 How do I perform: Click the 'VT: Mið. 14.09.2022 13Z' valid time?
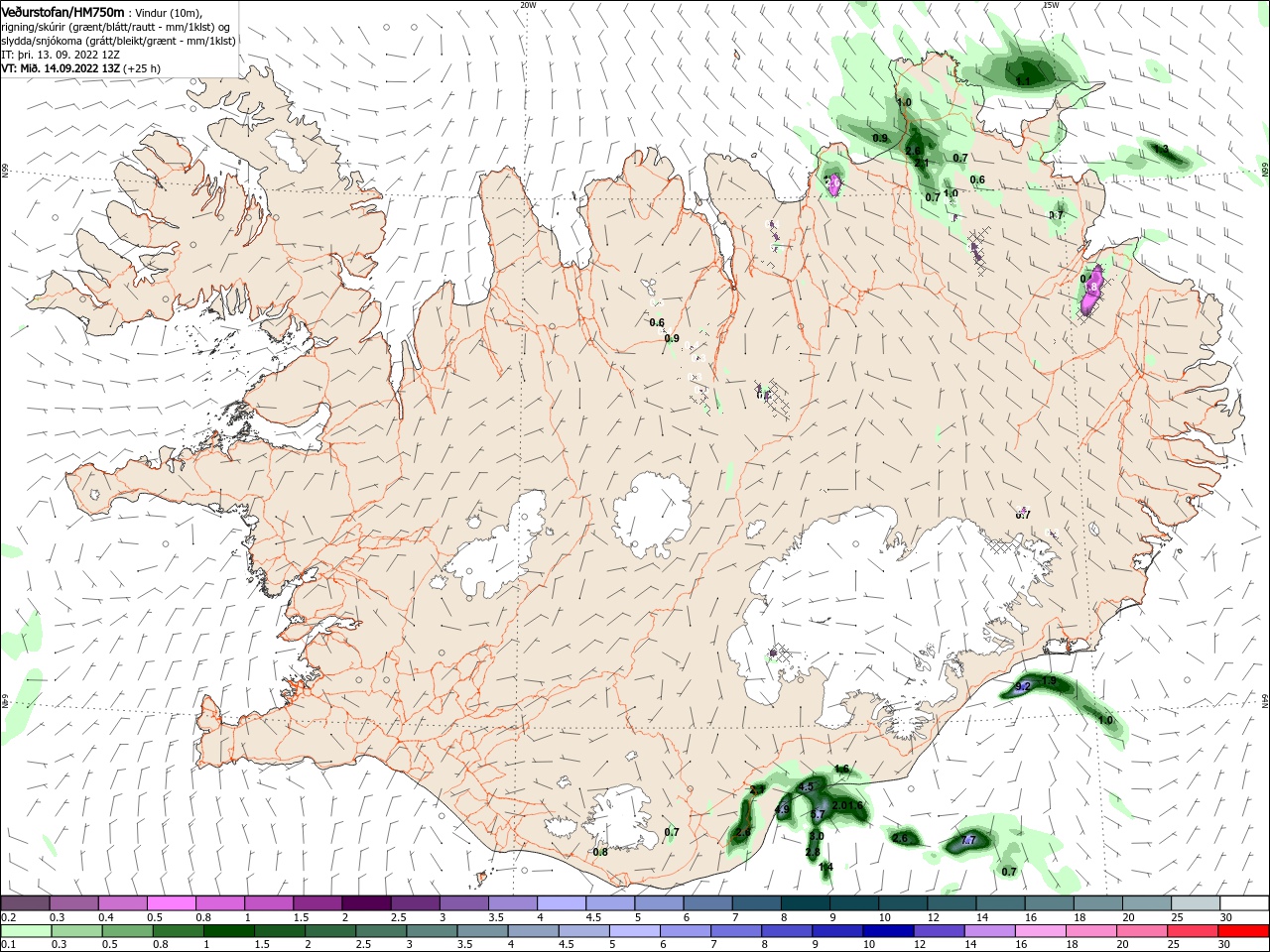tap(60, 68)
